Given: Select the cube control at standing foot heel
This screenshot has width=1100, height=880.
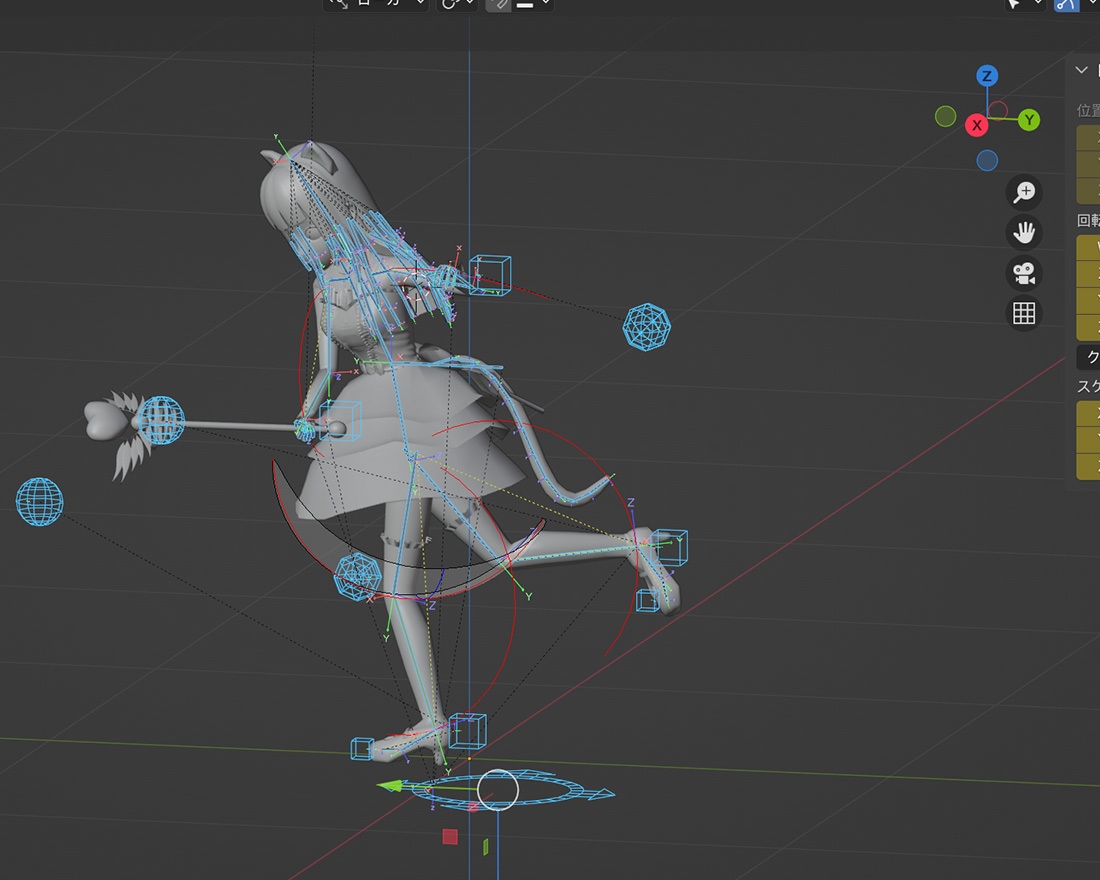Looking at the screenshot, I should (x=467, y=731).
